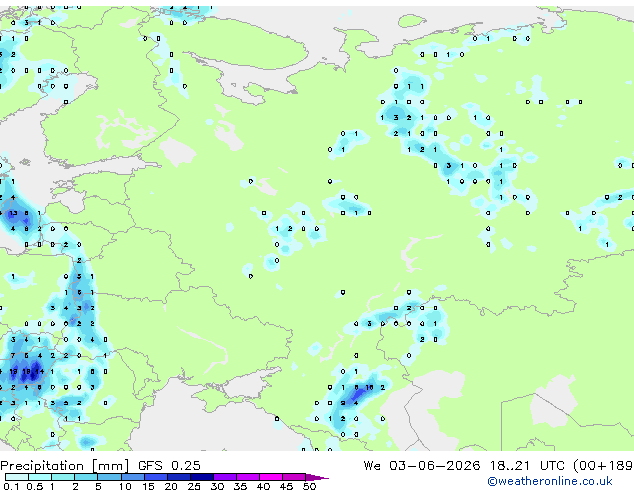Viewport: 634px width, 490px height.
Task: Pick the dark blue swatch between 25 and 30 mm
Action: coord(202,477)
